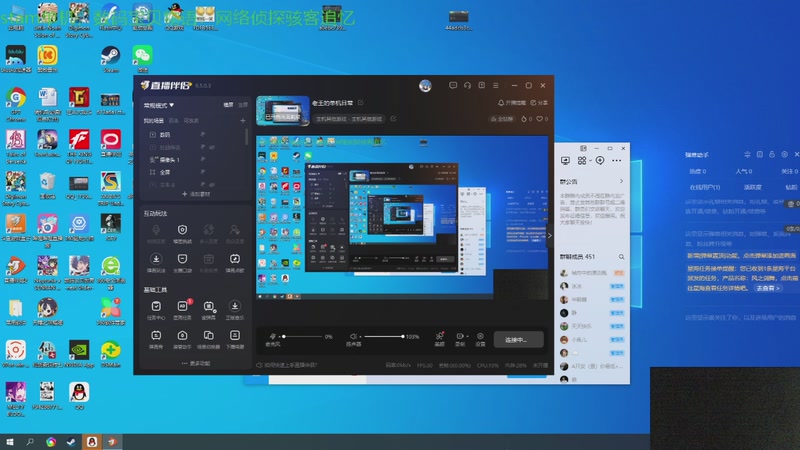Search group members in QQ window

(621, 257)
